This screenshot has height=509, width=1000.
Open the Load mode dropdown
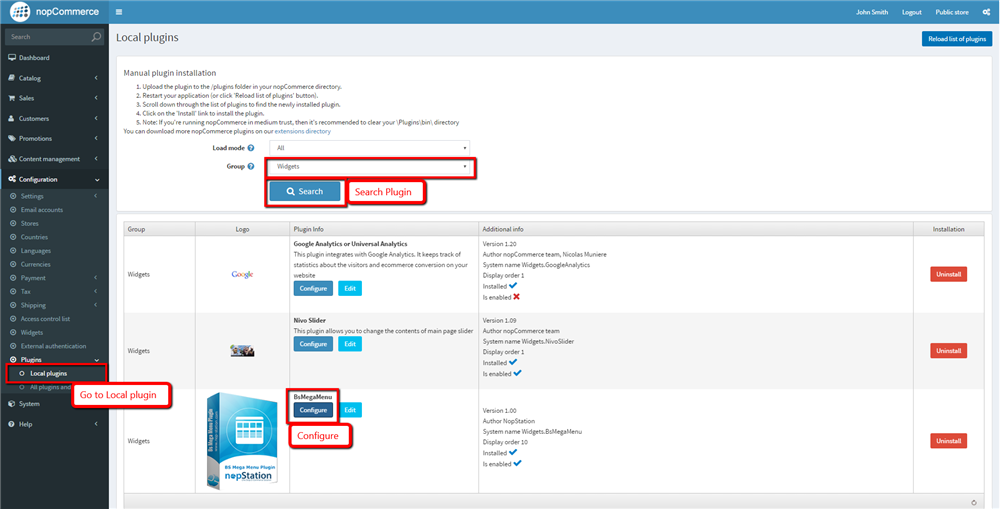click(x=369, y=148)
